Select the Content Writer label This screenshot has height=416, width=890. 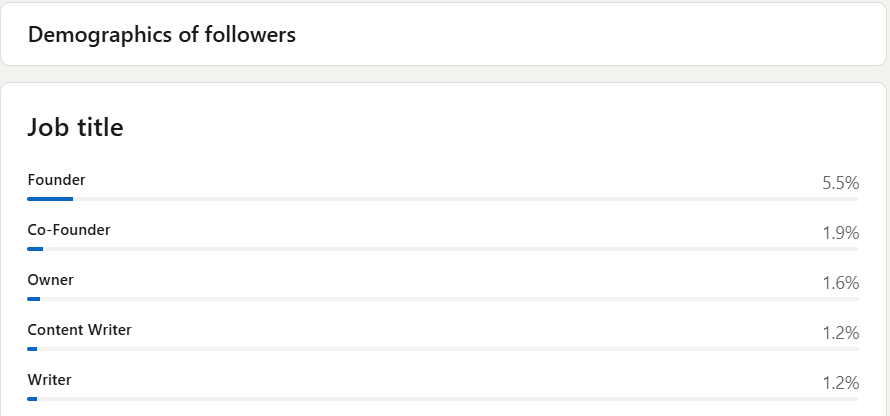[79, 330]
